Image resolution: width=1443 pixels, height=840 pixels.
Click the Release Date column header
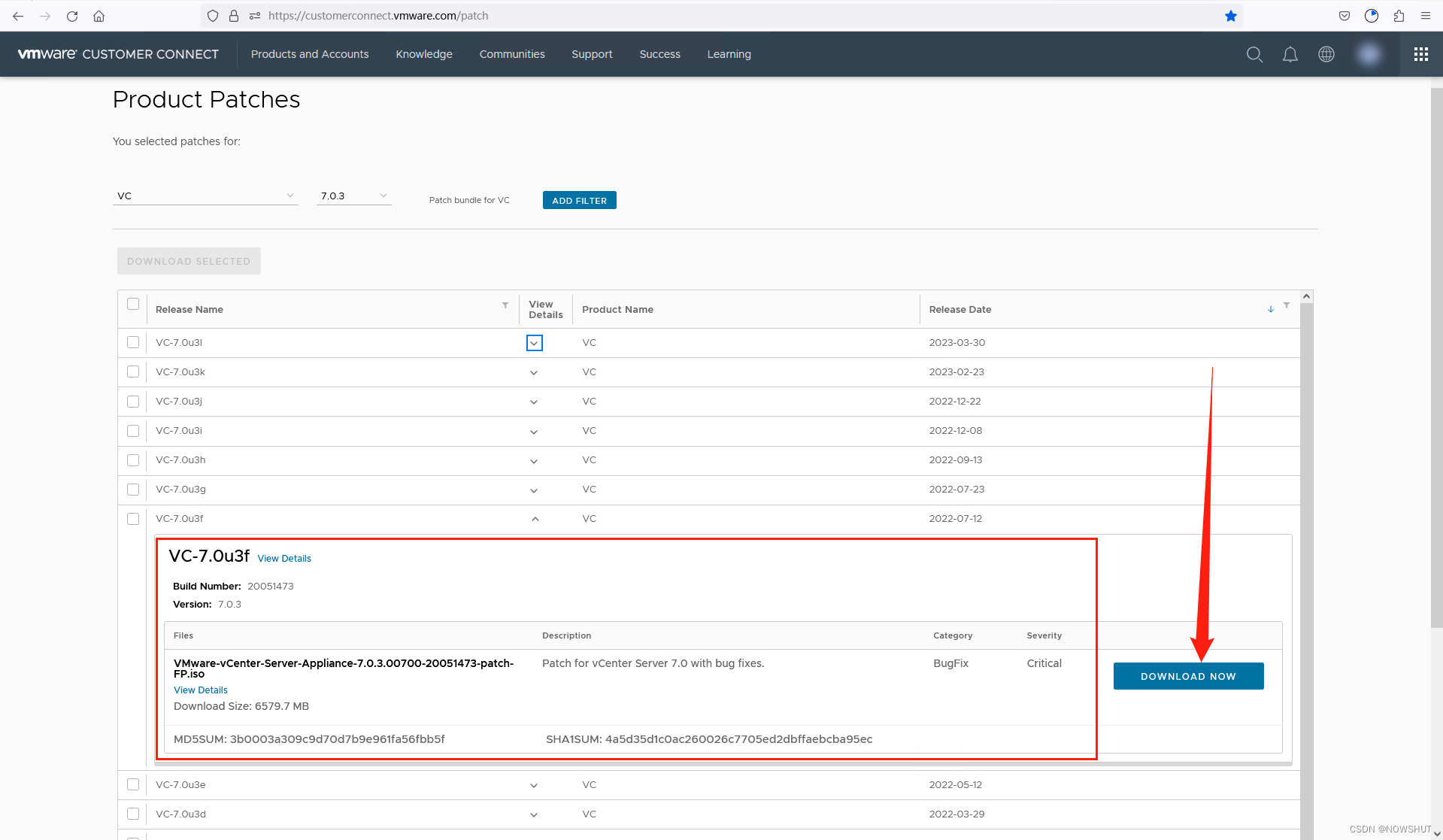point(960,309)
